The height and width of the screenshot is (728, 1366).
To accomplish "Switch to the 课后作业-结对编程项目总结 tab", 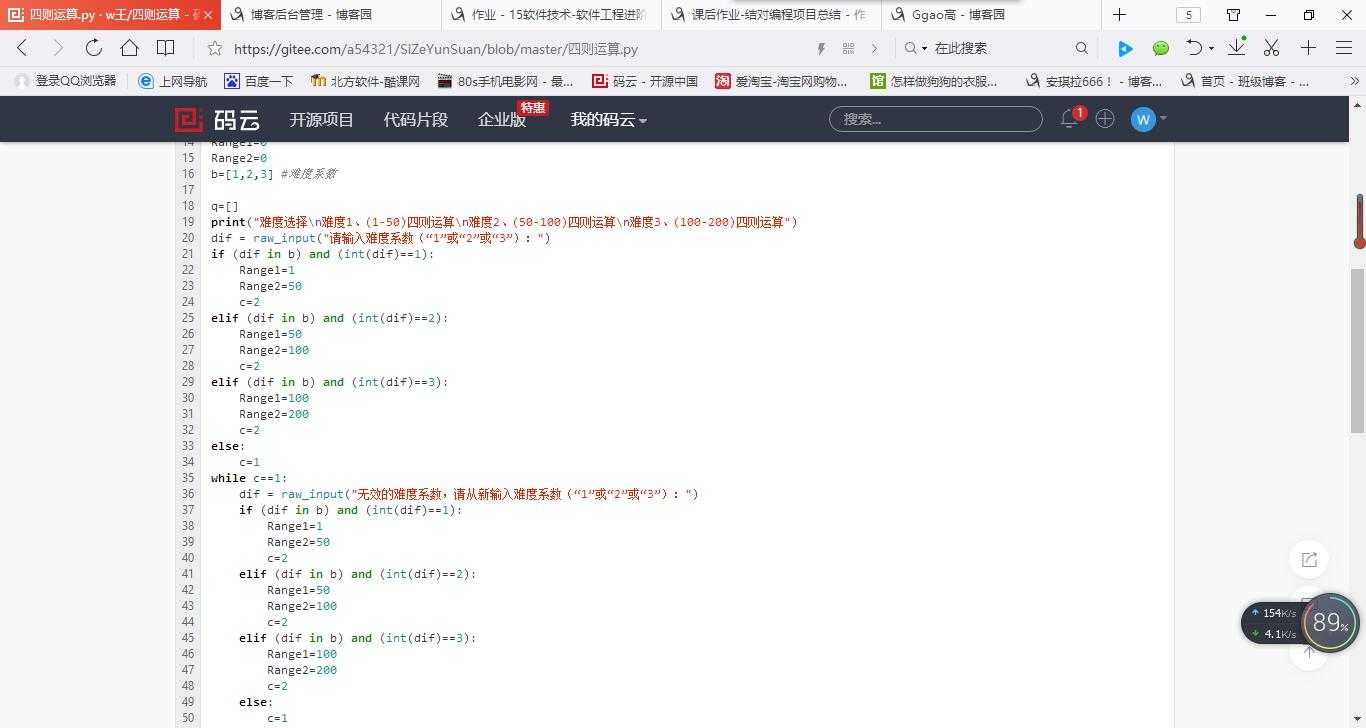I will pos(771,15).
